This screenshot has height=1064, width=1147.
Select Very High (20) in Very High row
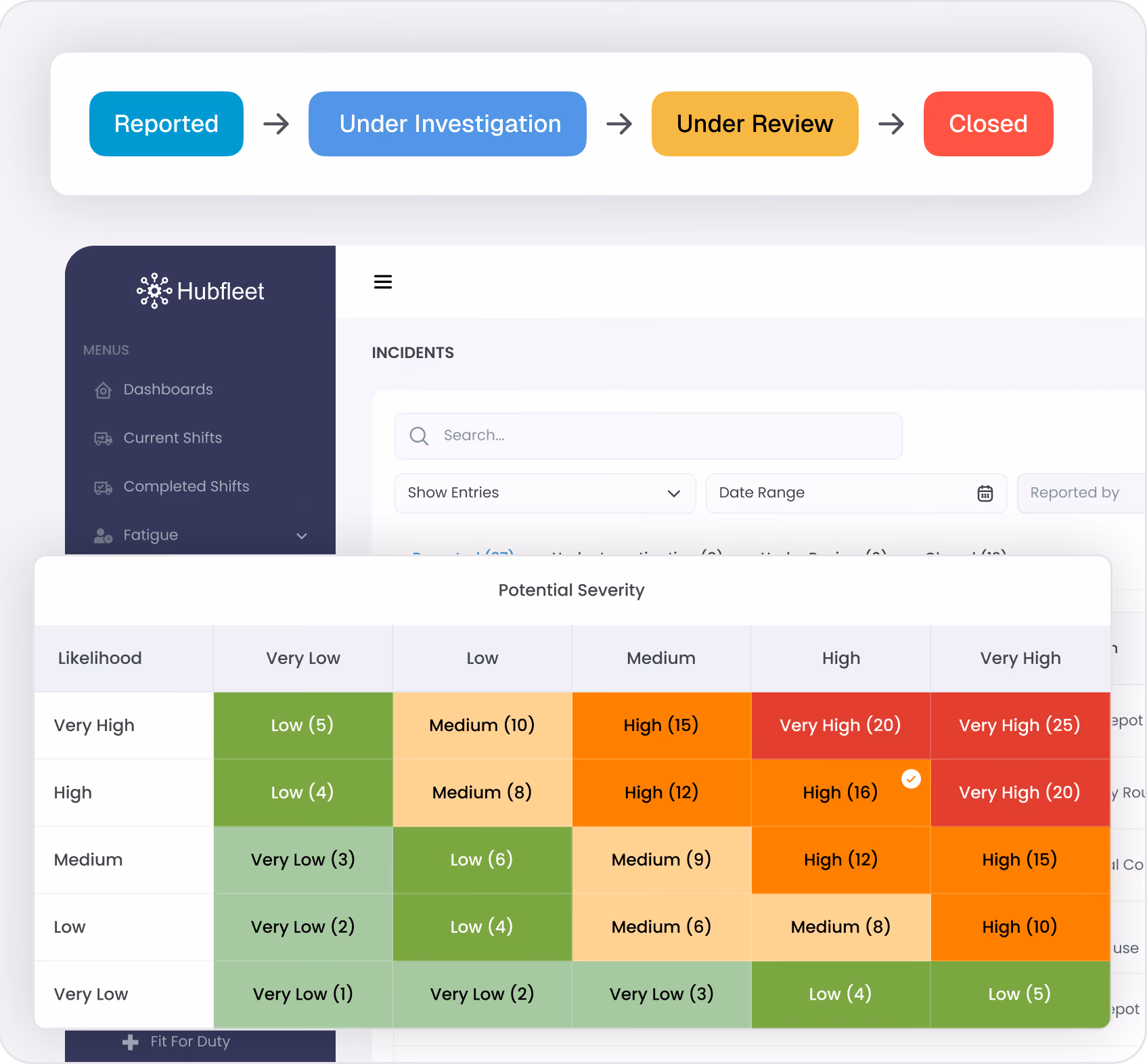841,726
